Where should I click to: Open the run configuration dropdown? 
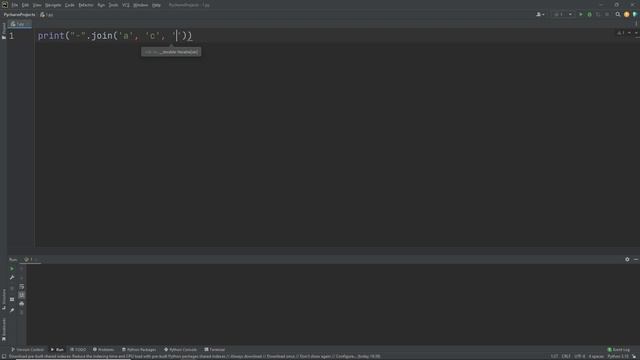click(x=563, y=15)
